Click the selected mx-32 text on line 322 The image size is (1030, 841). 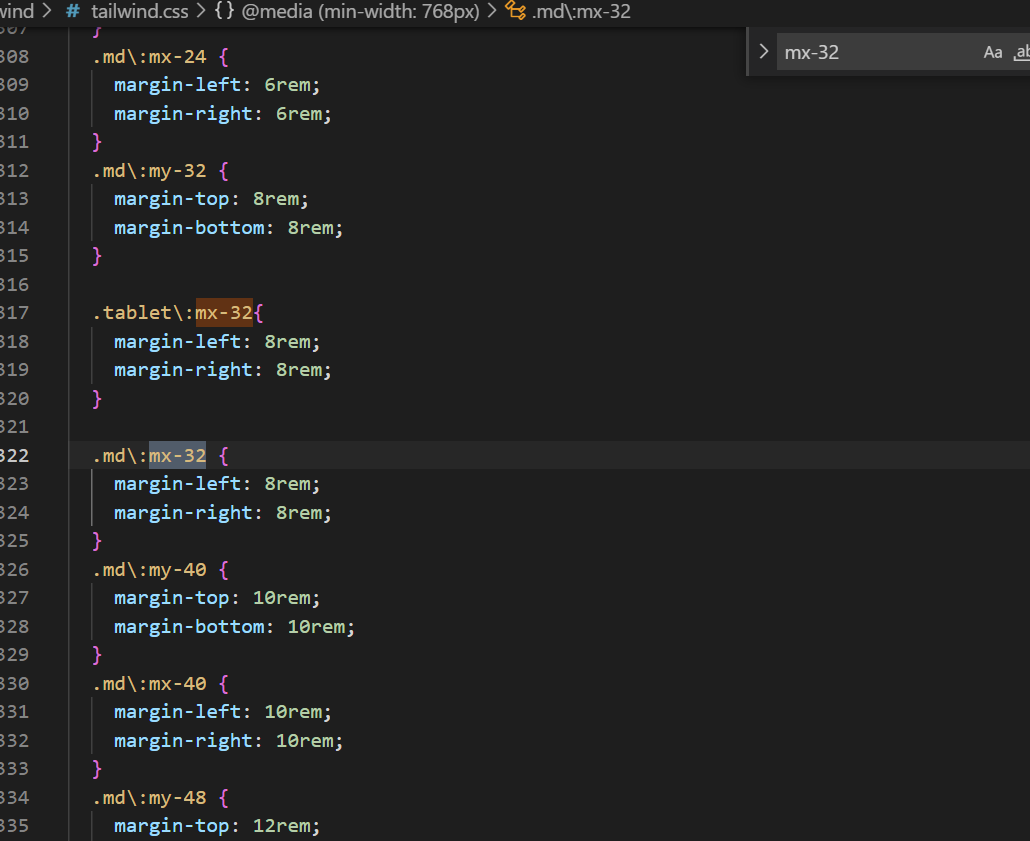click(177, 455)
